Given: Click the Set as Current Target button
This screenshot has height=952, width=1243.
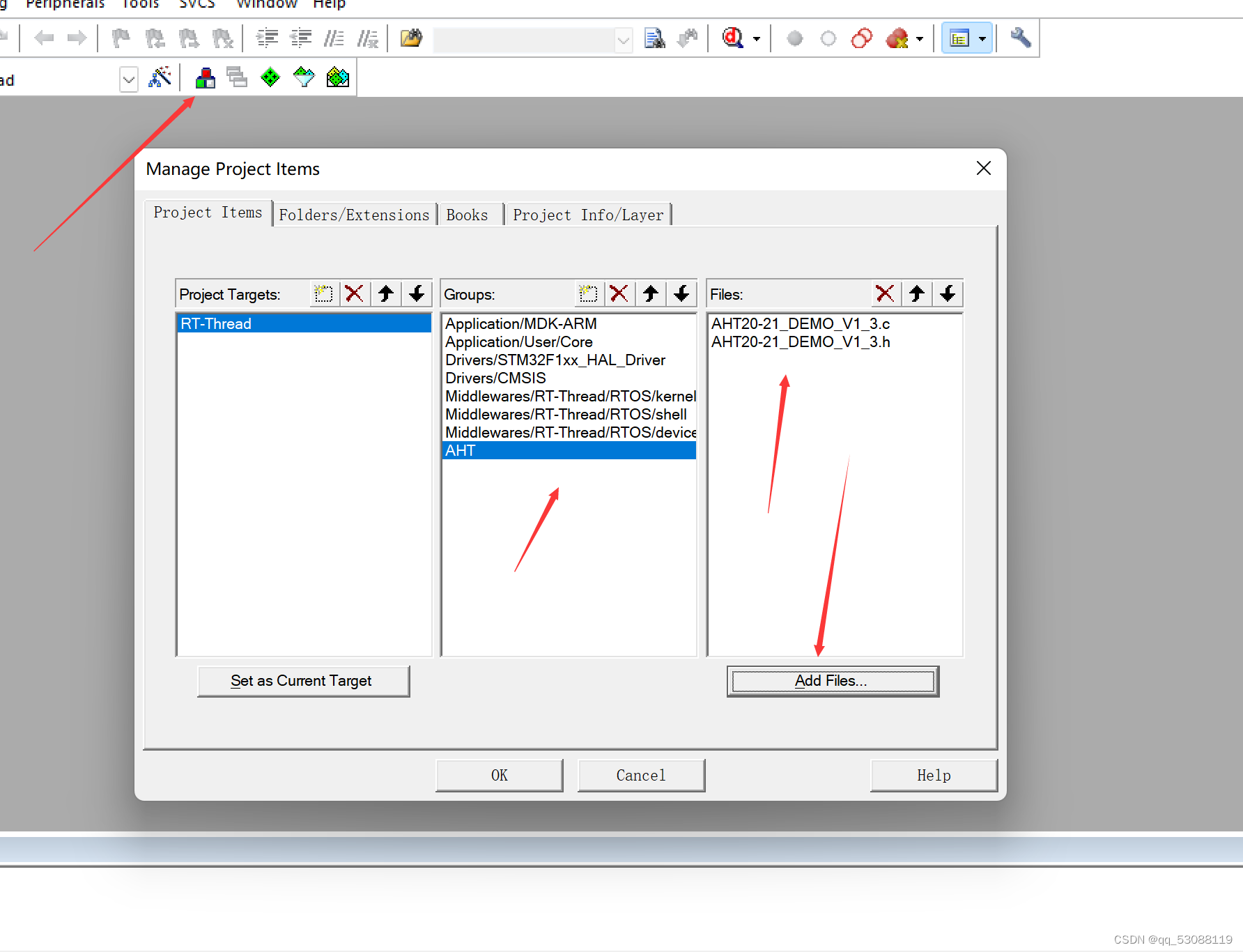Looking at the screenshot, I should pos(303,681).
